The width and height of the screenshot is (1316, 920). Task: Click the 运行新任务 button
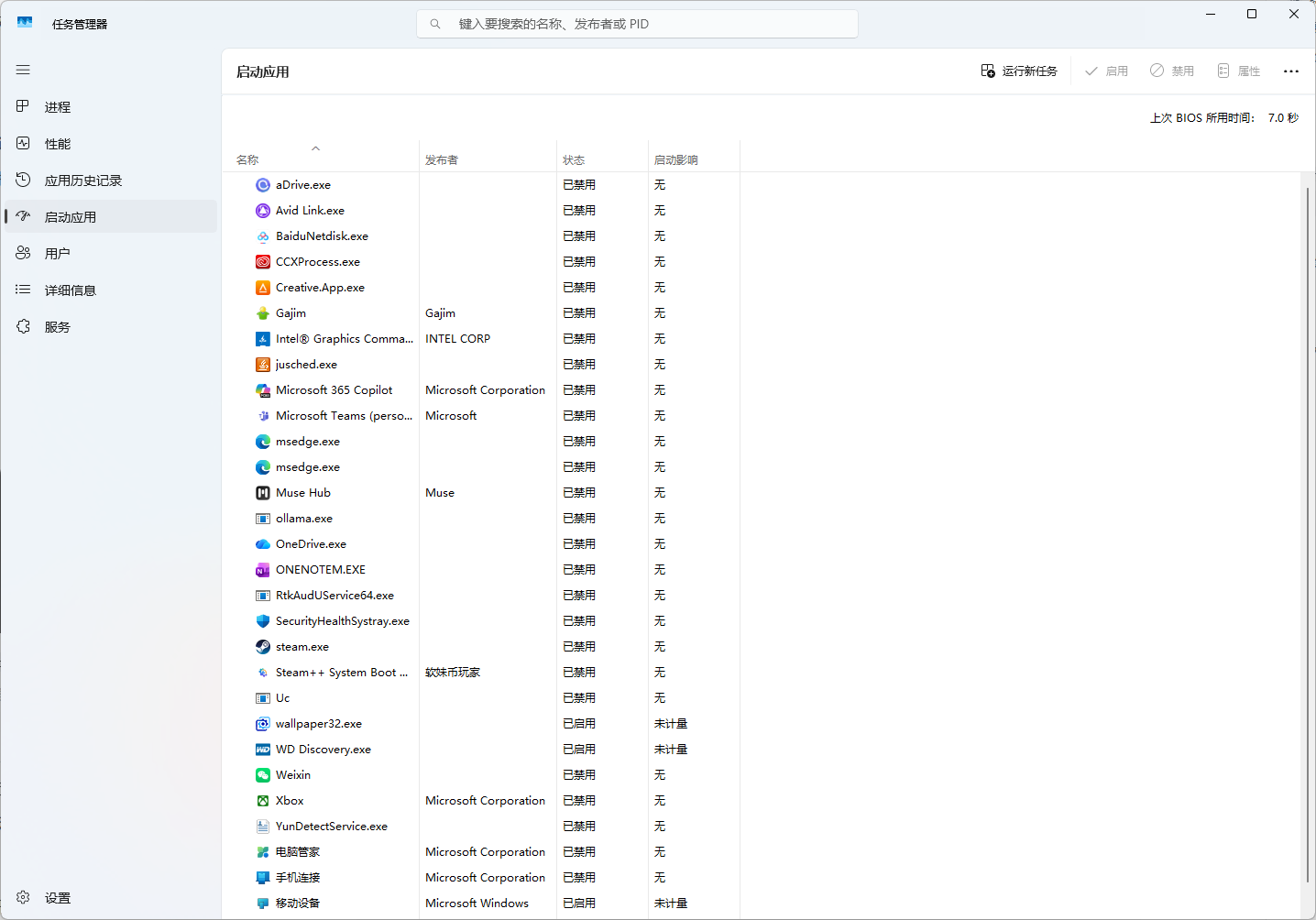1019,71
